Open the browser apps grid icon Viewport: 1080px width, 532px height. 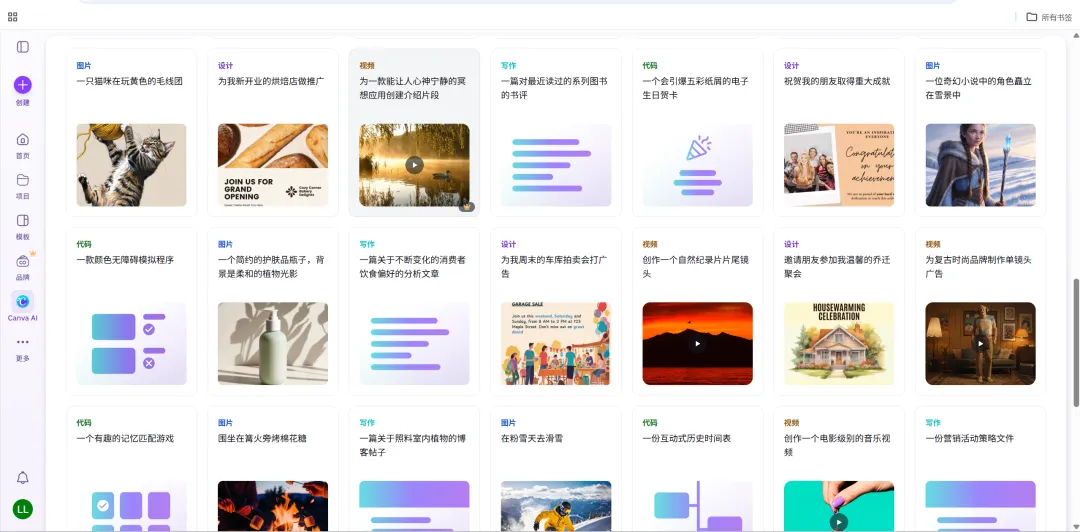pyautogui.click(x=12, y=17)
